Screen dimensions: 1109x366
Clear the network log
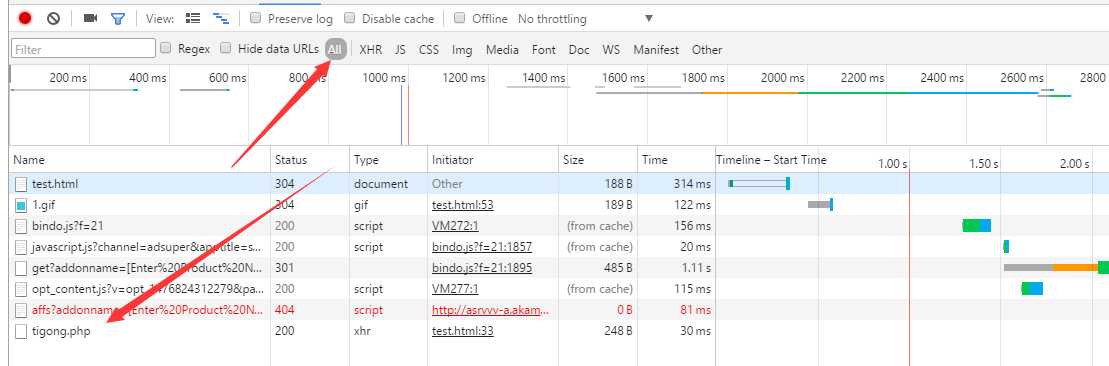[54, 18]
